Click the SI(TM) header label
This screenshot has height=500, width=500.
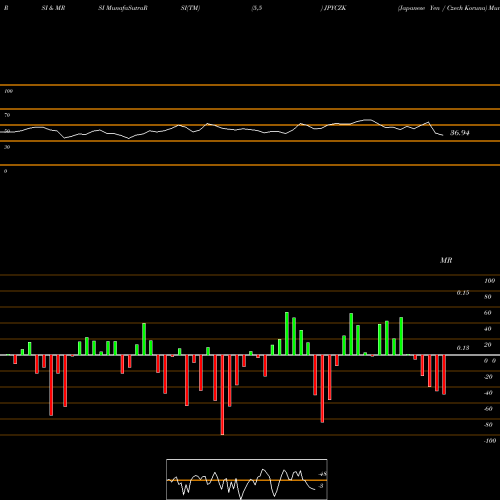point(190,8)
